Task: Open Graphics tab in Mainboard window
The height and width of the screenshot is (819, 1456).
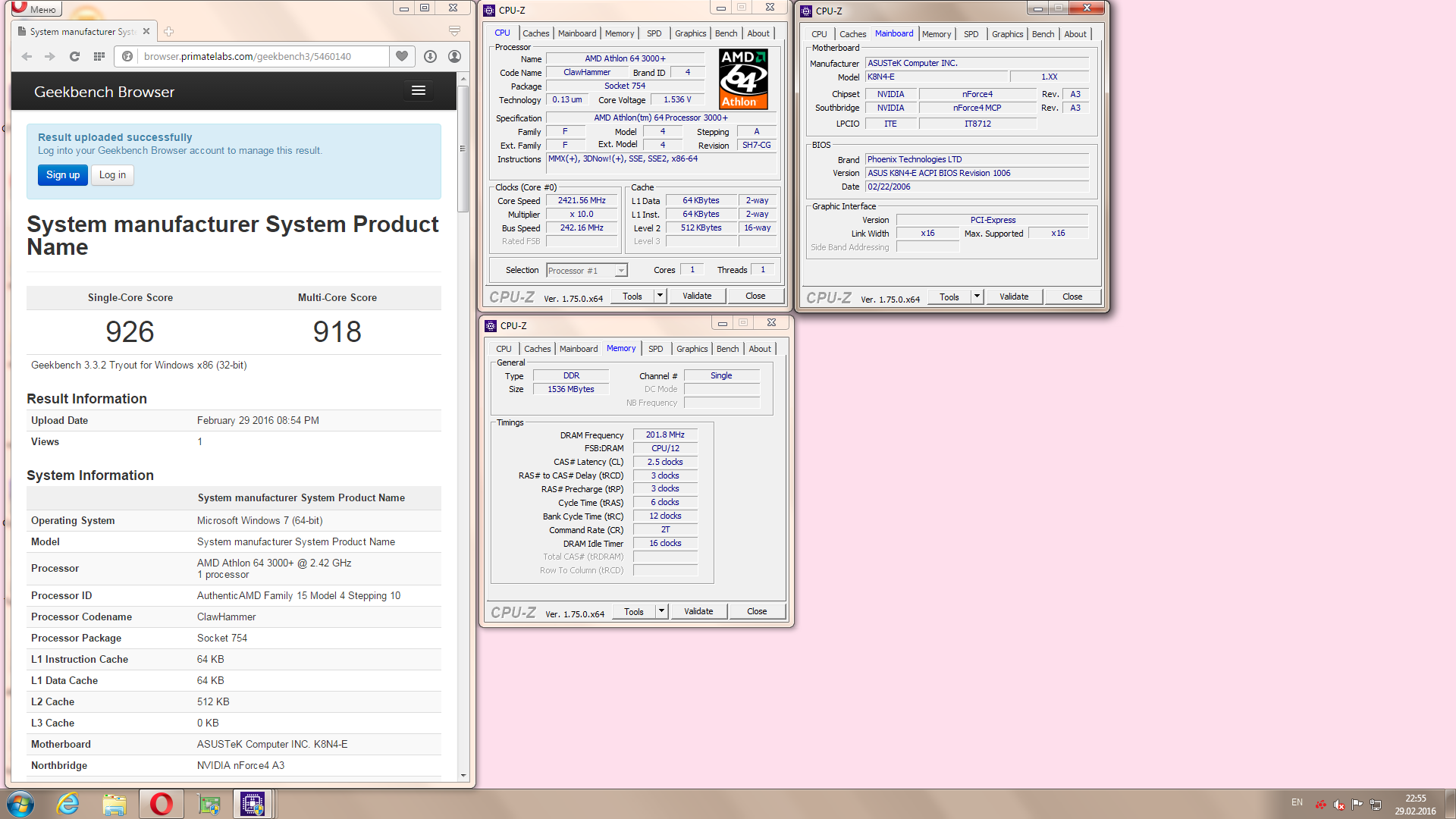Action: [x=1007, y=34]
